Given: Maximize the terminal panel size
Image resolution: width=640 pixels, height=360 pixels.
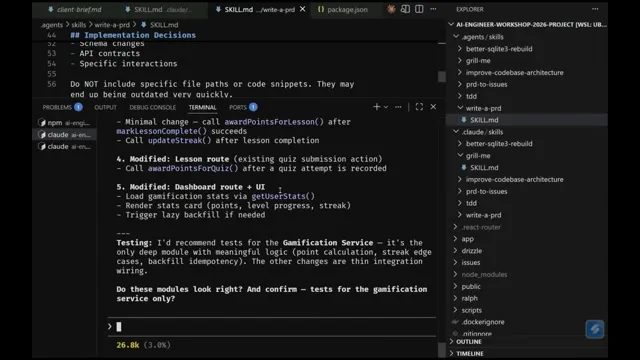Looking at the screenshot, I should [419, 107].
